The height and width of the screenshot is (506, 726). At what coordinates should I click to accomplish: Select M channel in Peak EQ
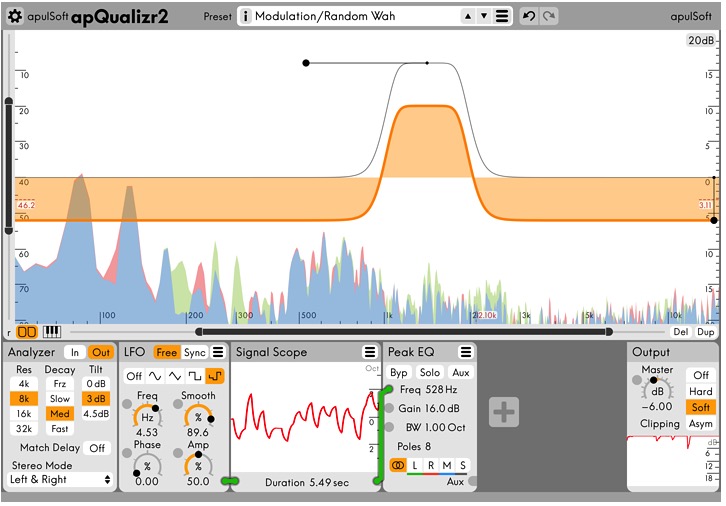(447, 465)
